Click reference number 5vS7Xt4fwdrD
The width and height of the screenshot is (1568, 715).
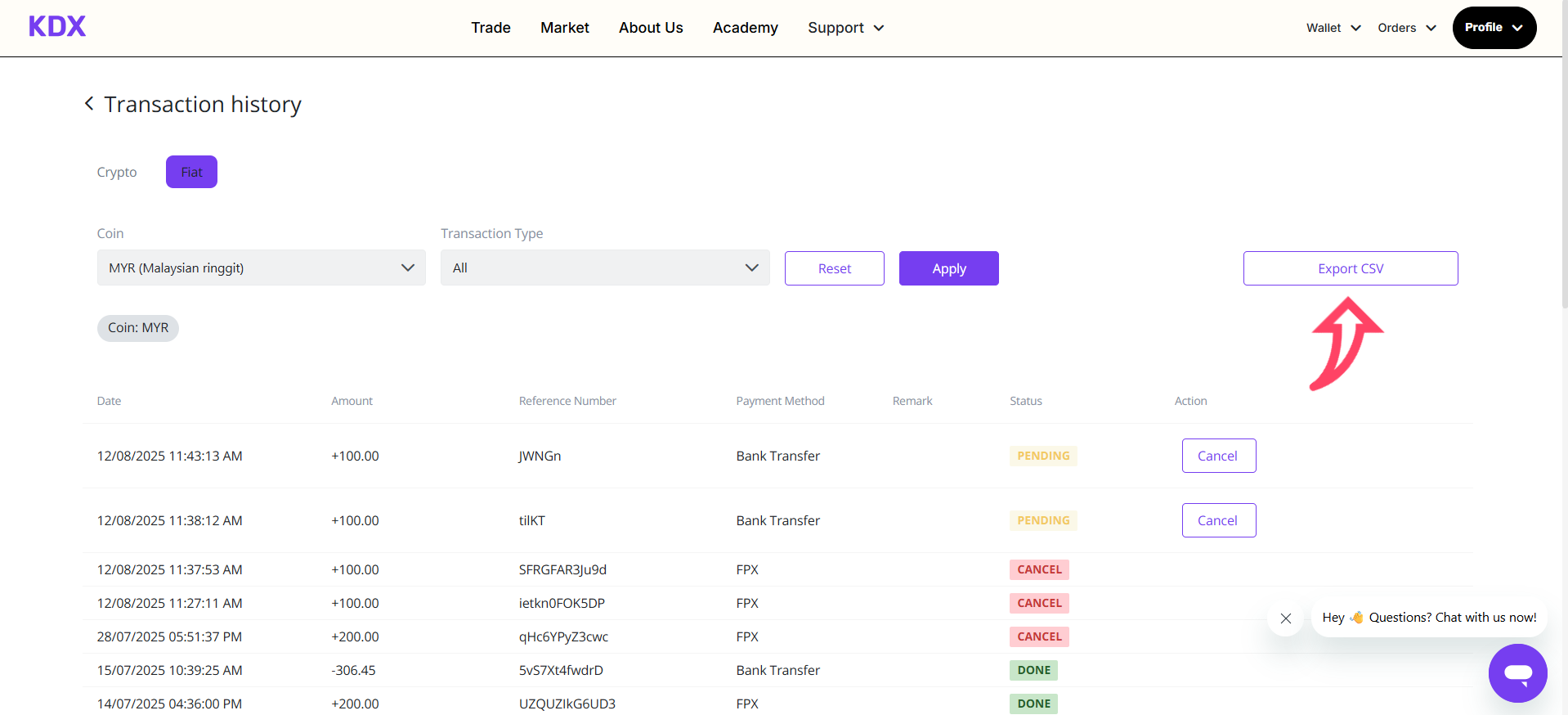pos(561,670)
